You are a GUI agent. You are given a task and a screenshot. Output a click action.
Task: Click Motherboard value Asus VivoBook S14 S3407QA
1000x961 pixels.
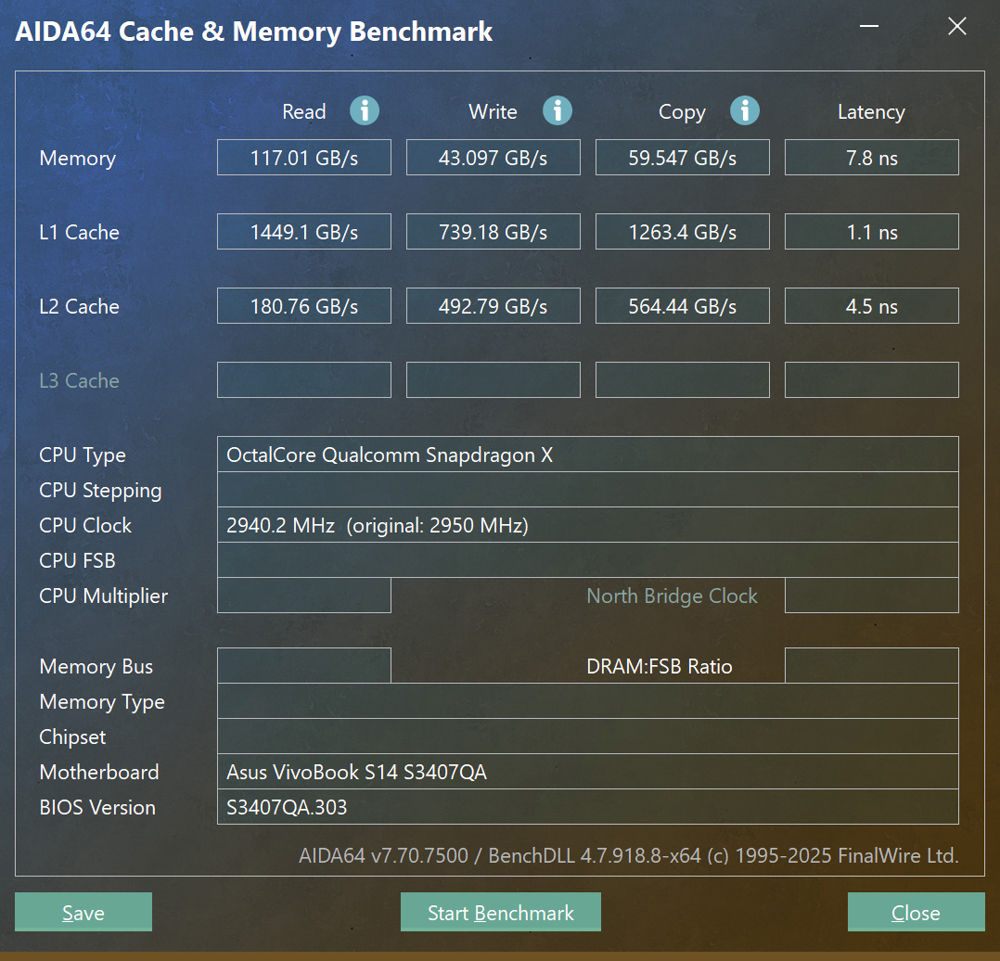coord(588,772)
